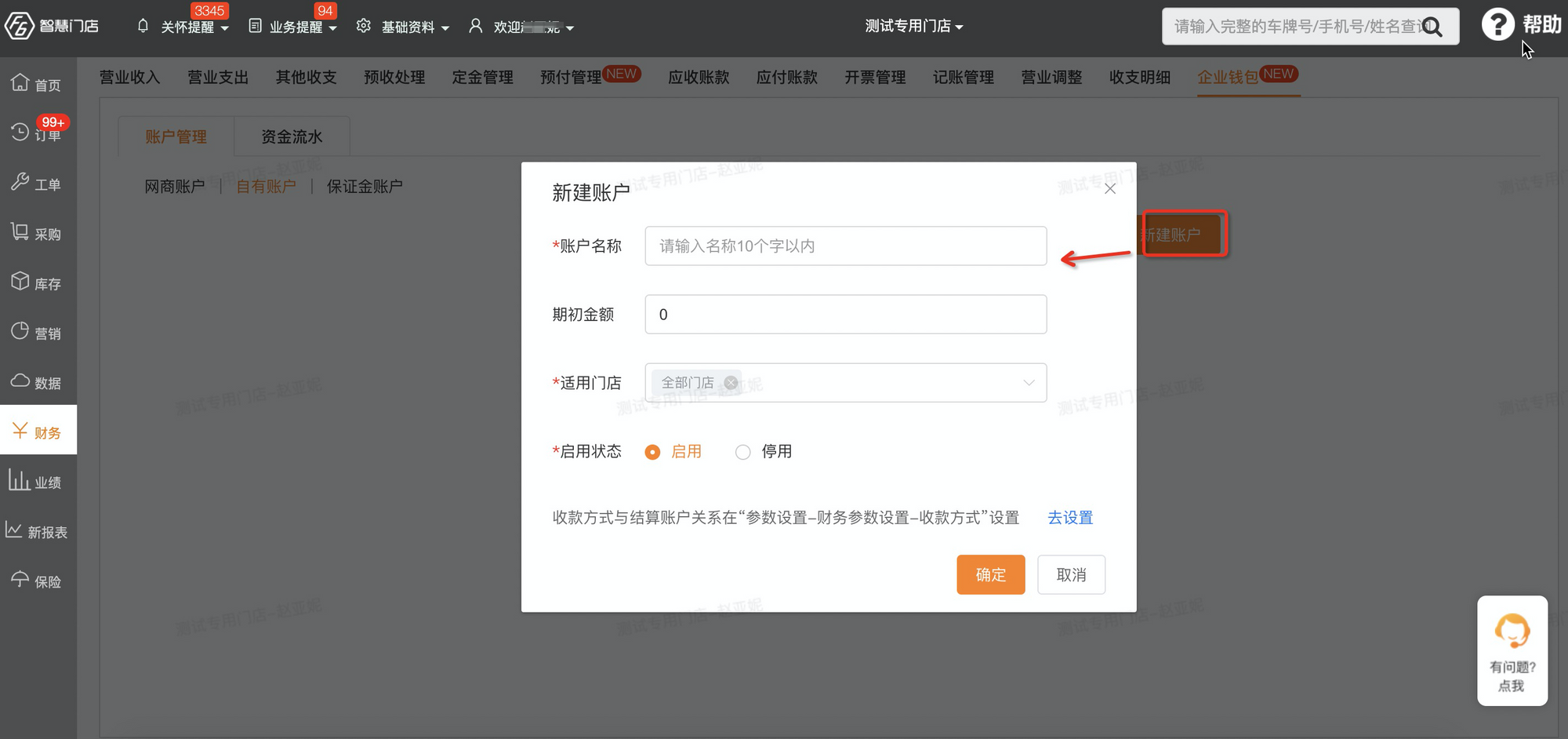Image resolution: width=1568 pixels, height=739 pixels.
Task: Click the 确定 button
Action: pos(990,575)
